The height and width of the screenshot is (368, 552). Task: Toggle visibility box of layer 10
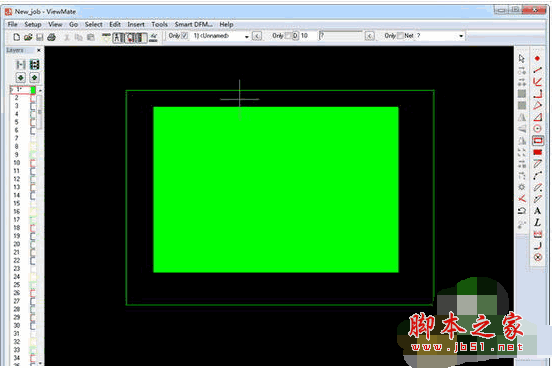33,163
